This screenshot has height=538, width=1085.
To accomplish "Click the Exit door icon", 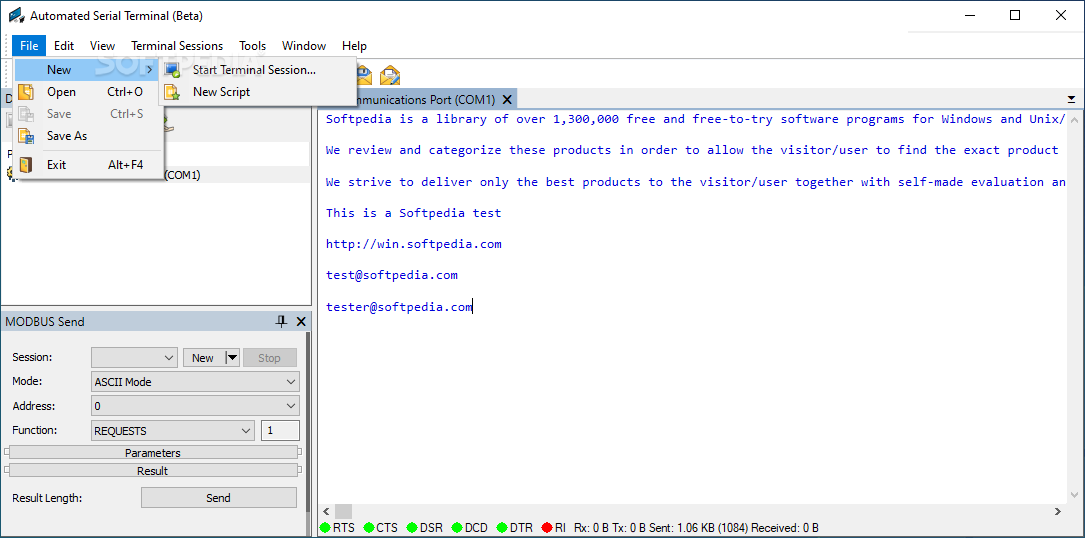I will [26, 165].
